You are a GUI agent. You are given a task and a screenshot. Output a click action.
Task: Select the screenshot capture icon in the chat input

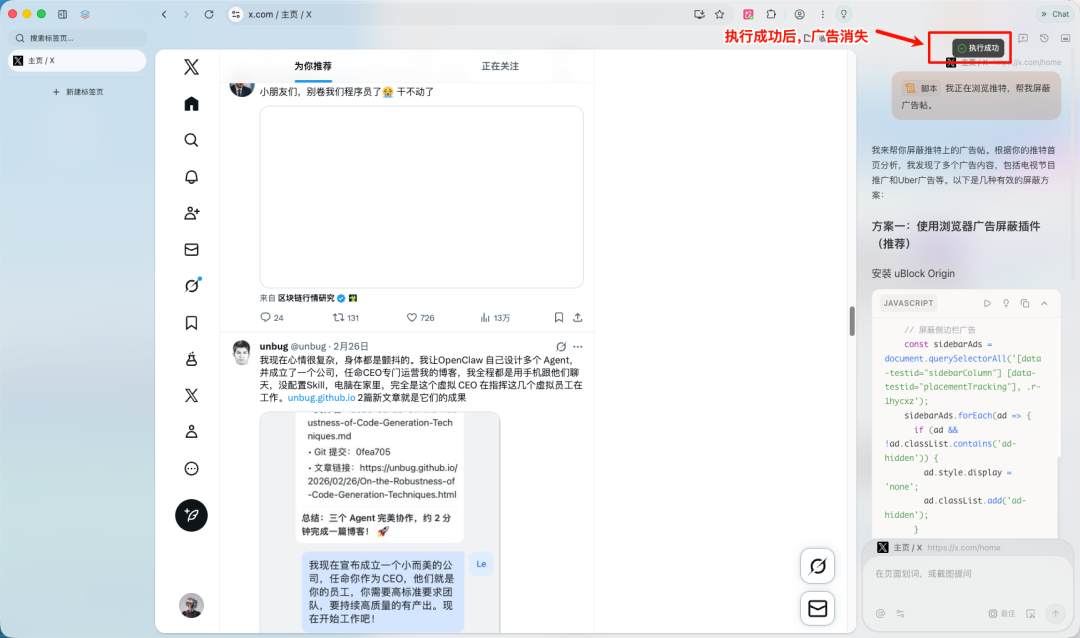click(x=1031, y=614)
